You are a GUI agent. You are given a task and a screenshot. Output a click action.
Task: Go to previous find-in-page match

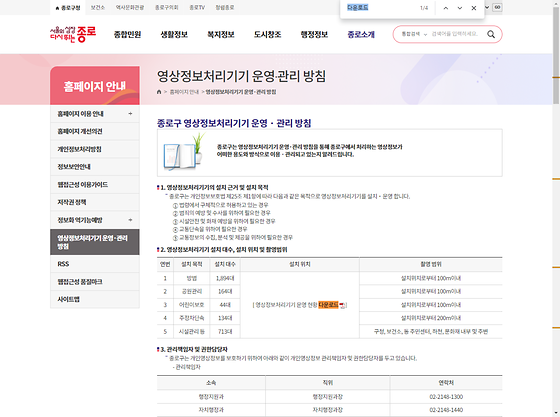pos(446,8)
